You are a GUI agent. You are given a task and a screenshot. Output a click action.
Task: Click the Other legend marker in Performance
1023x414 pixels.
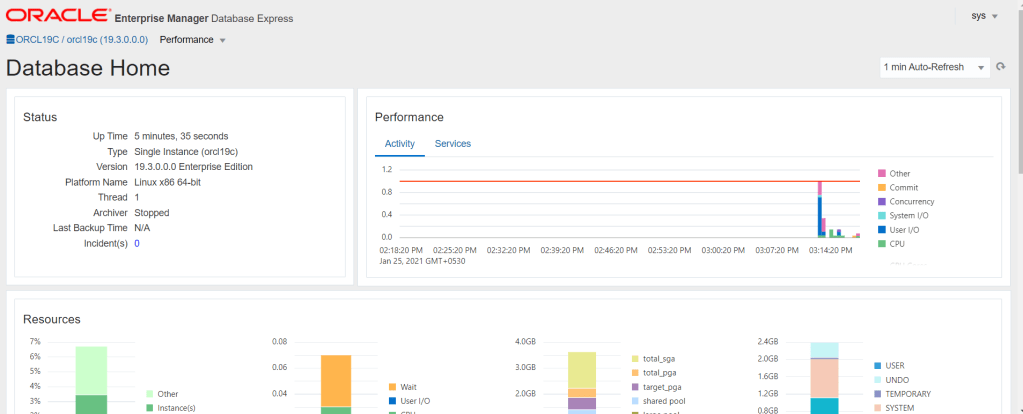tap(881, 174)
